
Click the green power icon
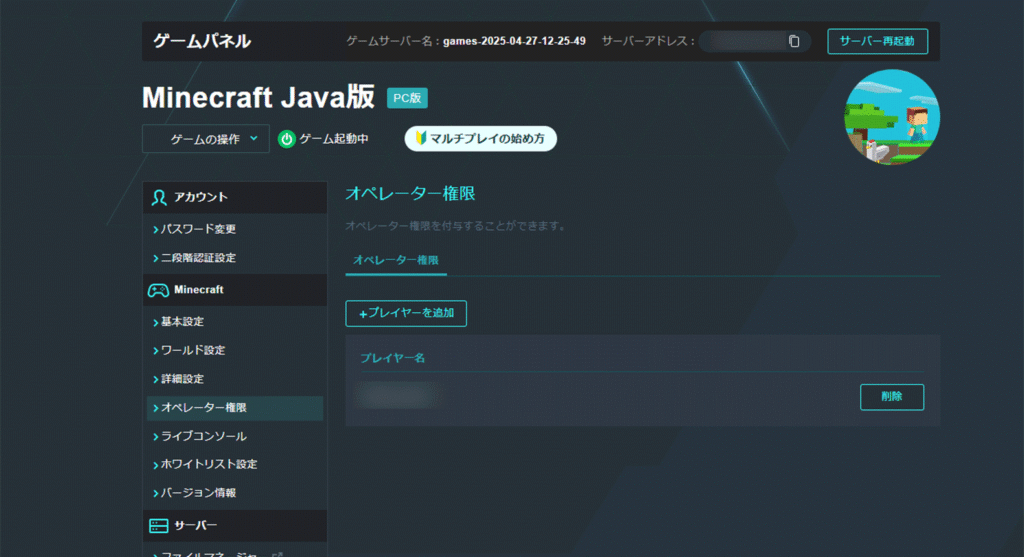click(x=287, y=139)
